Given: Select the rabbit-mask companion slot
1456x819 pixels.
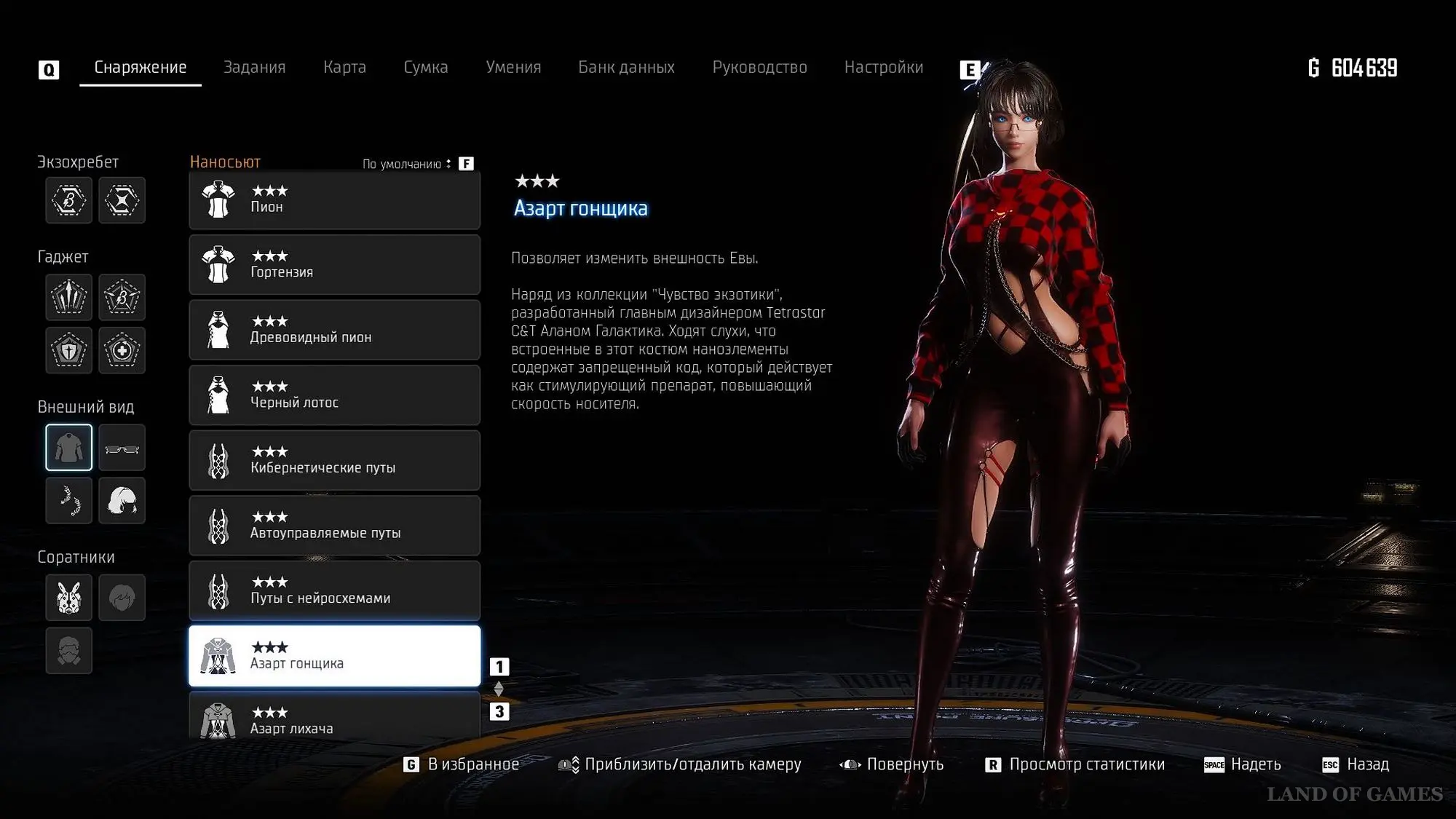Looking at the screenshot, I should tap(69, 598).
